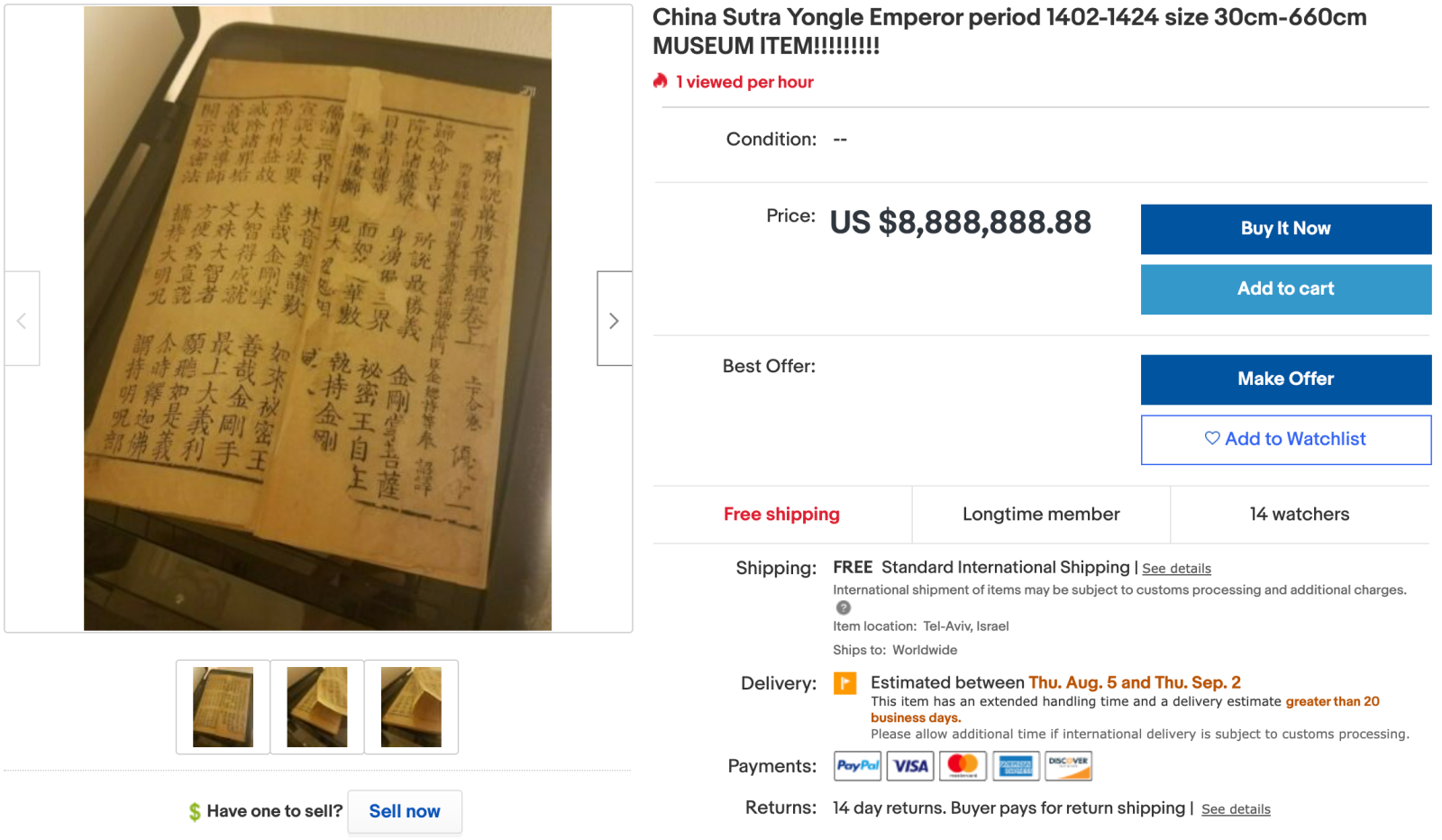Image resolution: width=1442 pixels, height=840 pixels.
Task: Click the orange delivery estimate flag icon
Action: (x=844, y=683)
